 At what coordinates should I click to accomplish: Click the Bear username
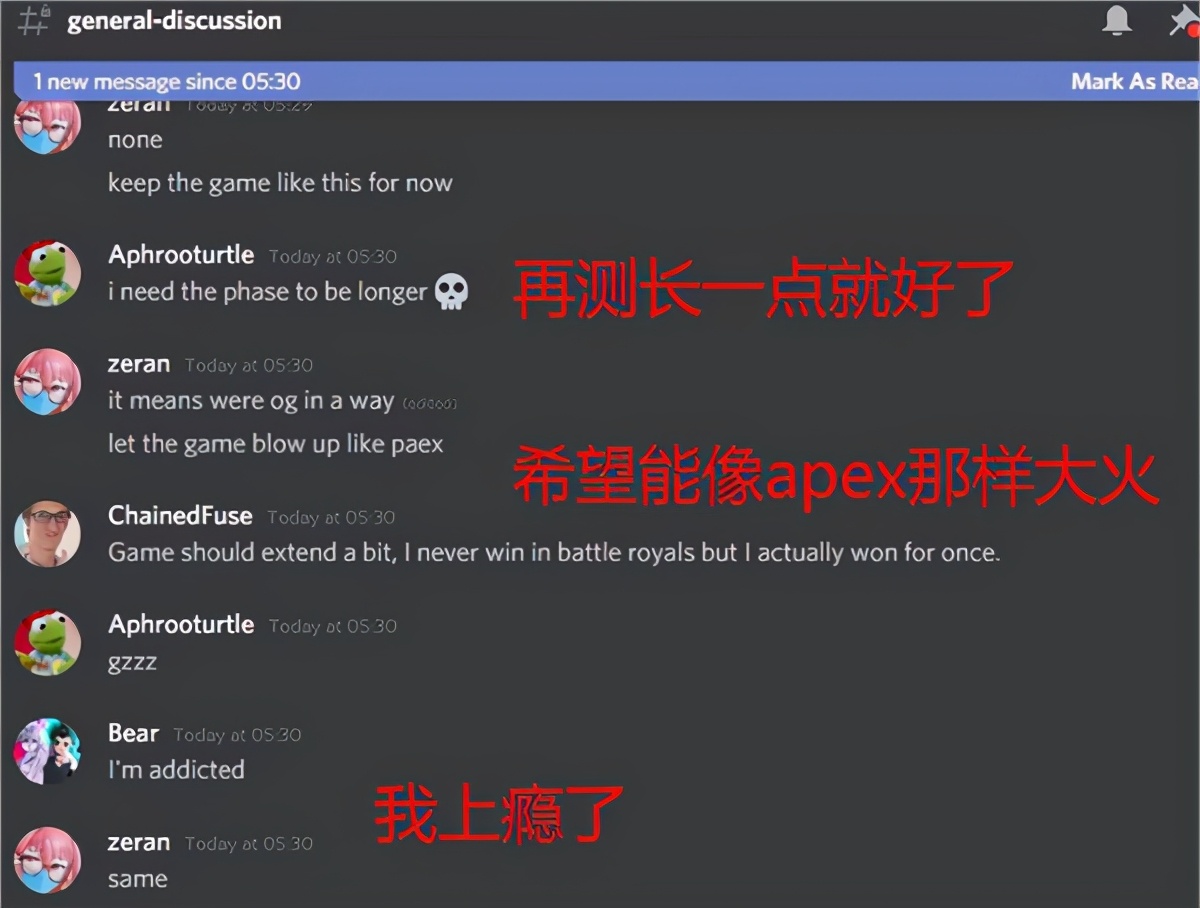click(133, 734)
